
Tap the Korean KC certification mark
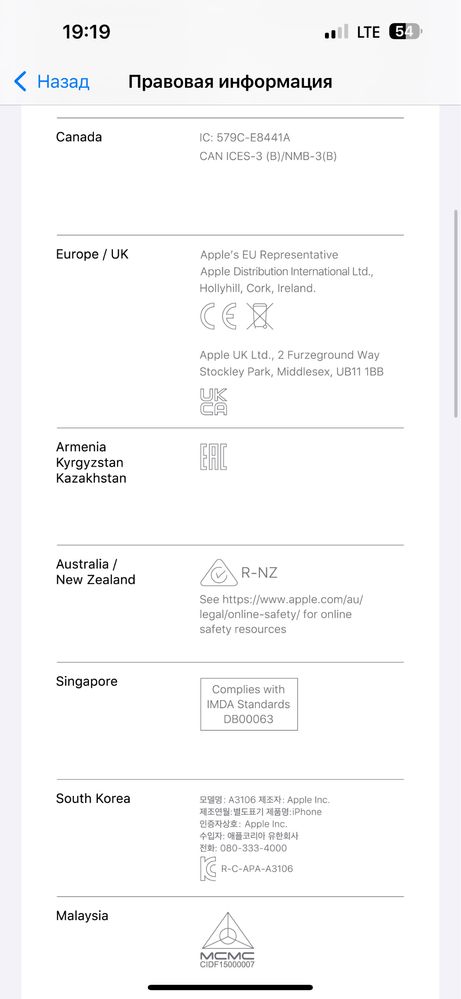pyautogui.click(x=208, y=868)
